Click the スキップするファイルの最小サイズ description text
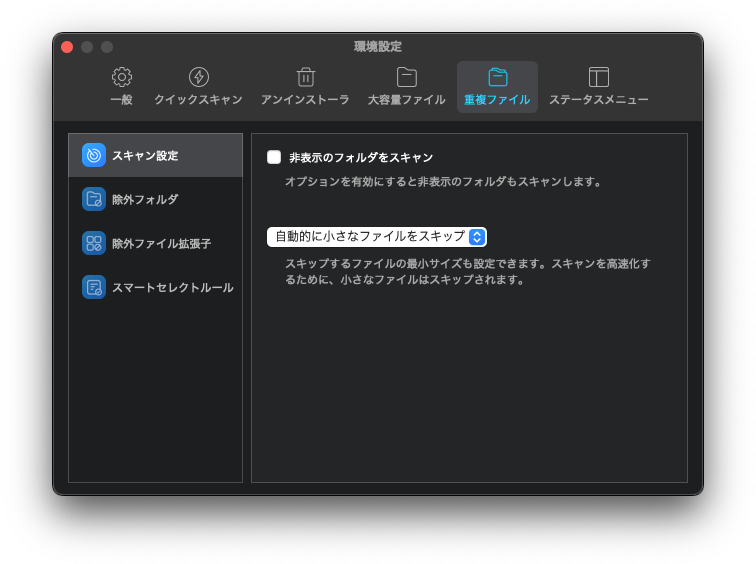This screenshot has height=564, width=756. pyautogui.click(x=468, y=271)
